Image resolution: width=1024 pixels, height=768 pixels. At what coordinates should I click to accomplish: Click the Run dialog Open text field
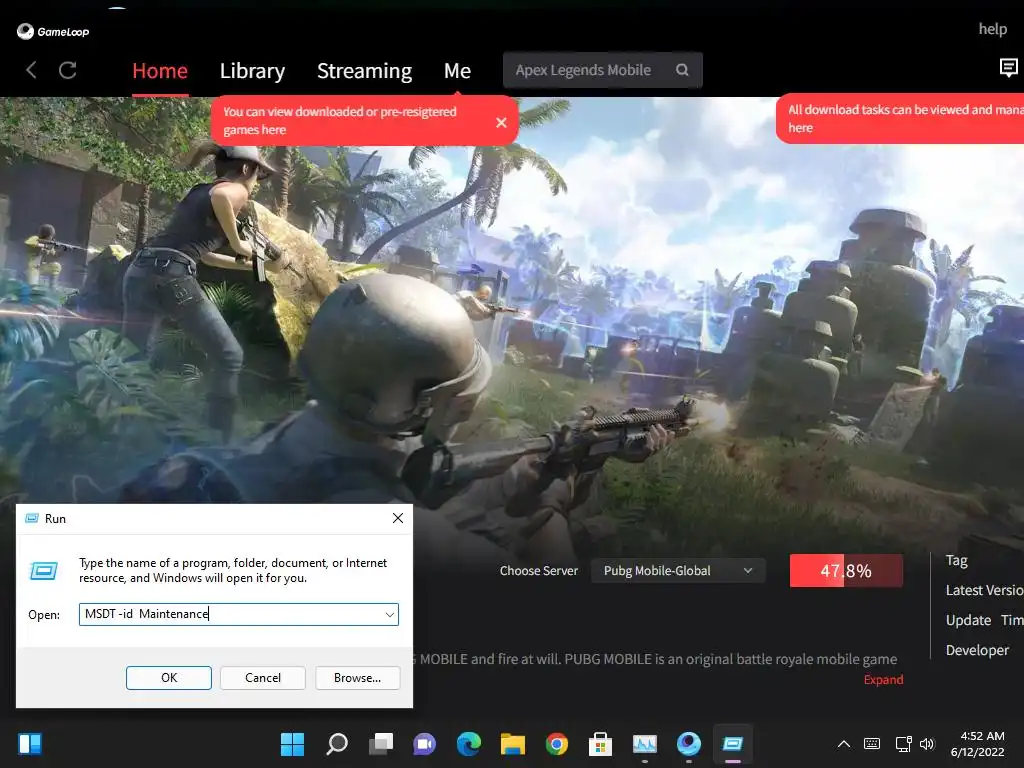238,615
